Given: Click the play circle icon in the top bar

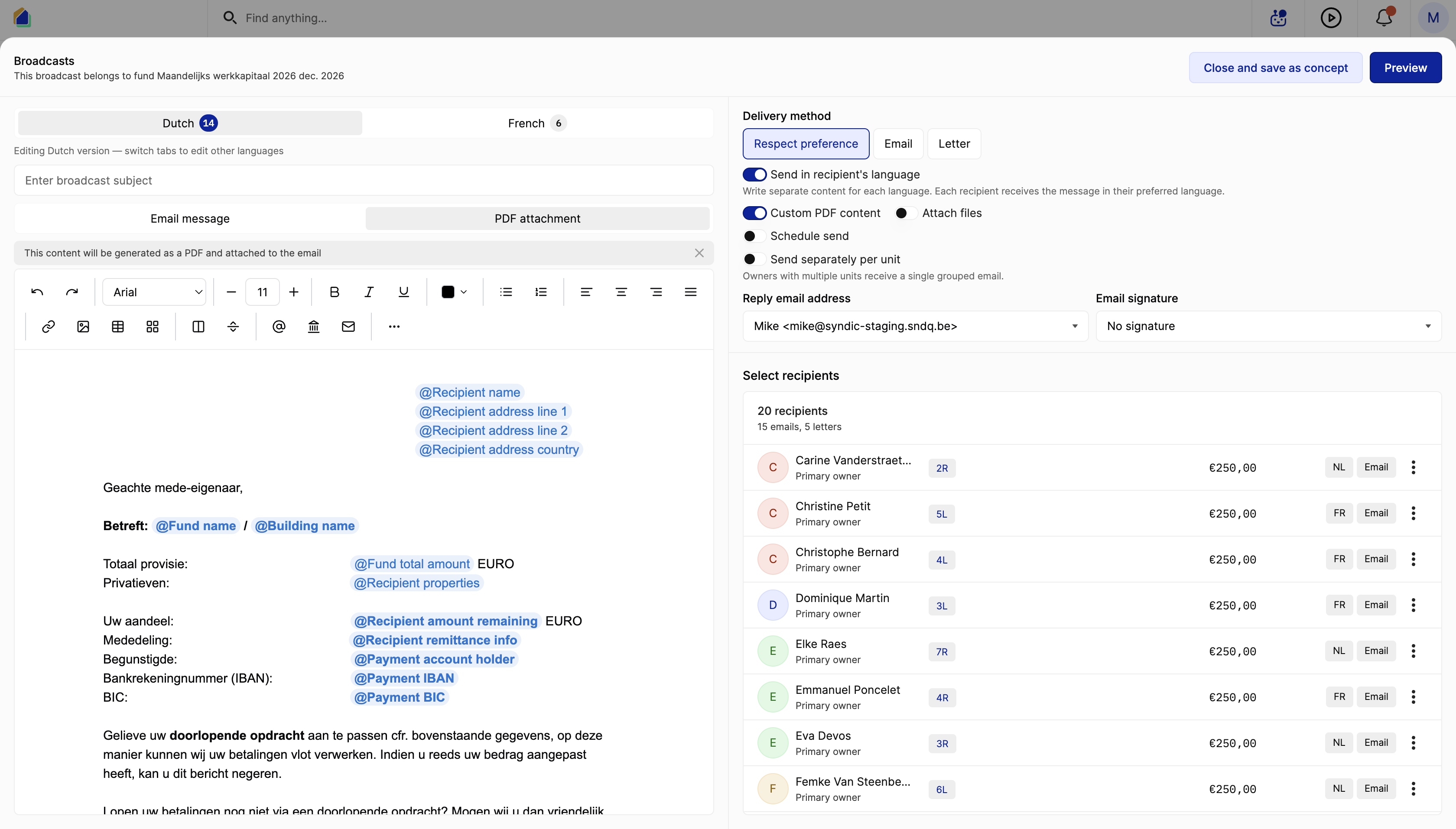Looking at the screenshot, I should click(1331, 18).
